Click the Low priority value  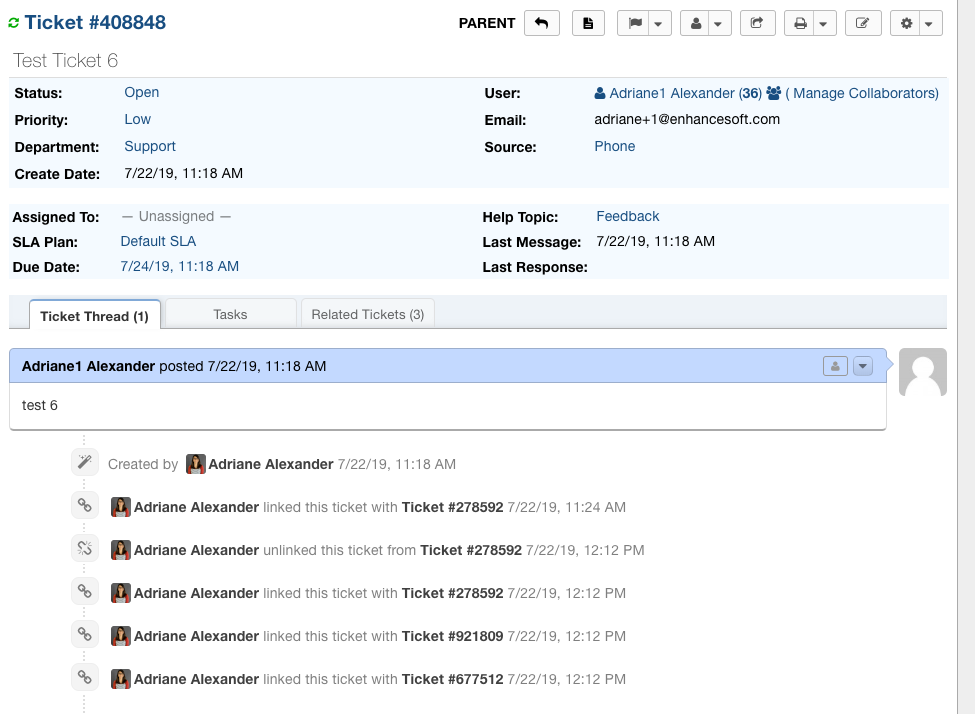pos(137,119)
